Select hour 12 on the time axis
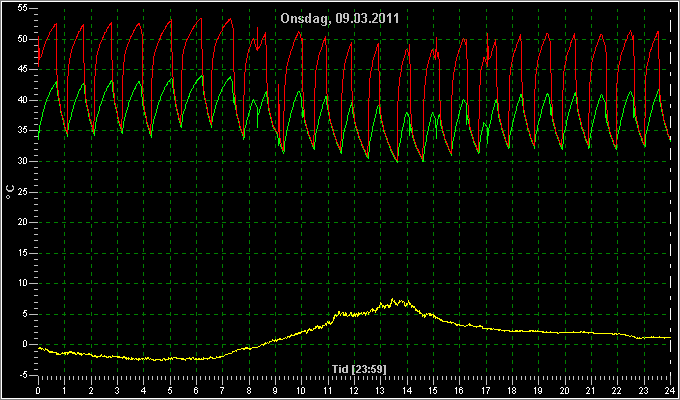Viewport: 680px width, 400px height. [x=354, y=390]
